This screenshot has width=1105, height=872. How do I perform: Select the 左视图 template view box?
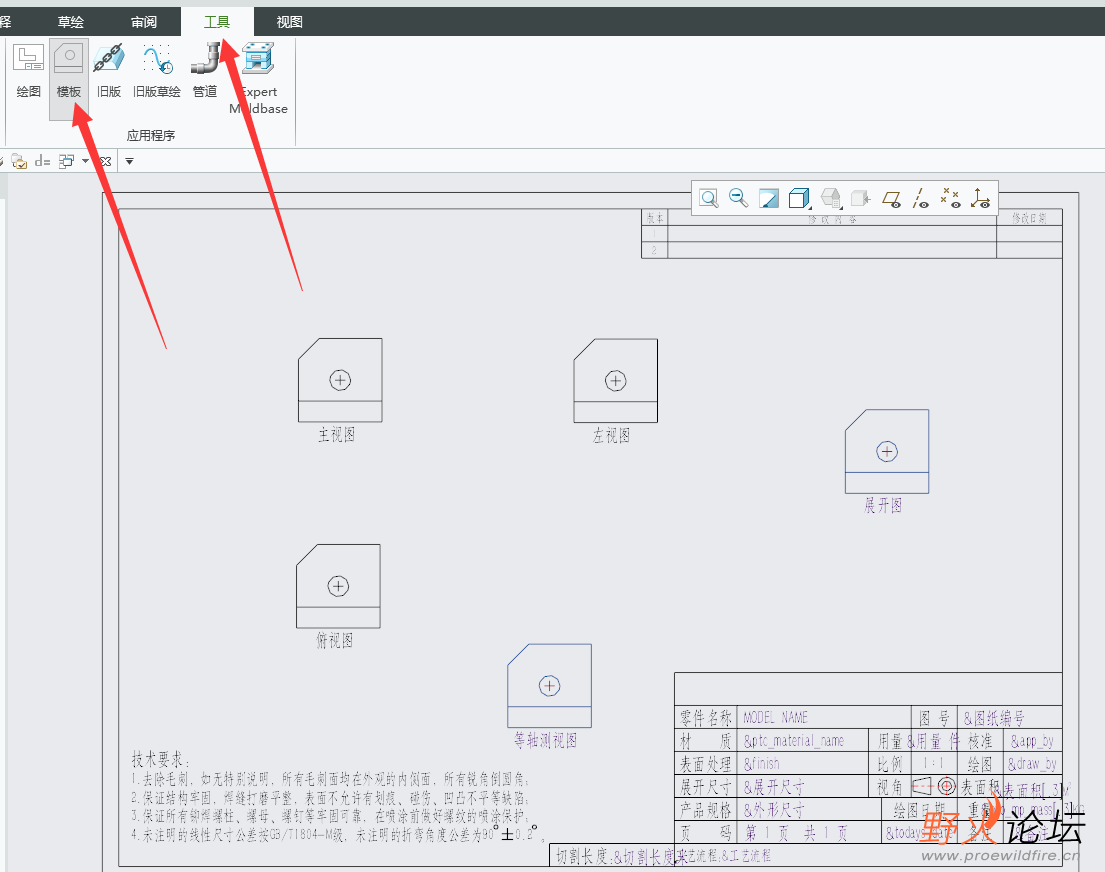point(616,381)
